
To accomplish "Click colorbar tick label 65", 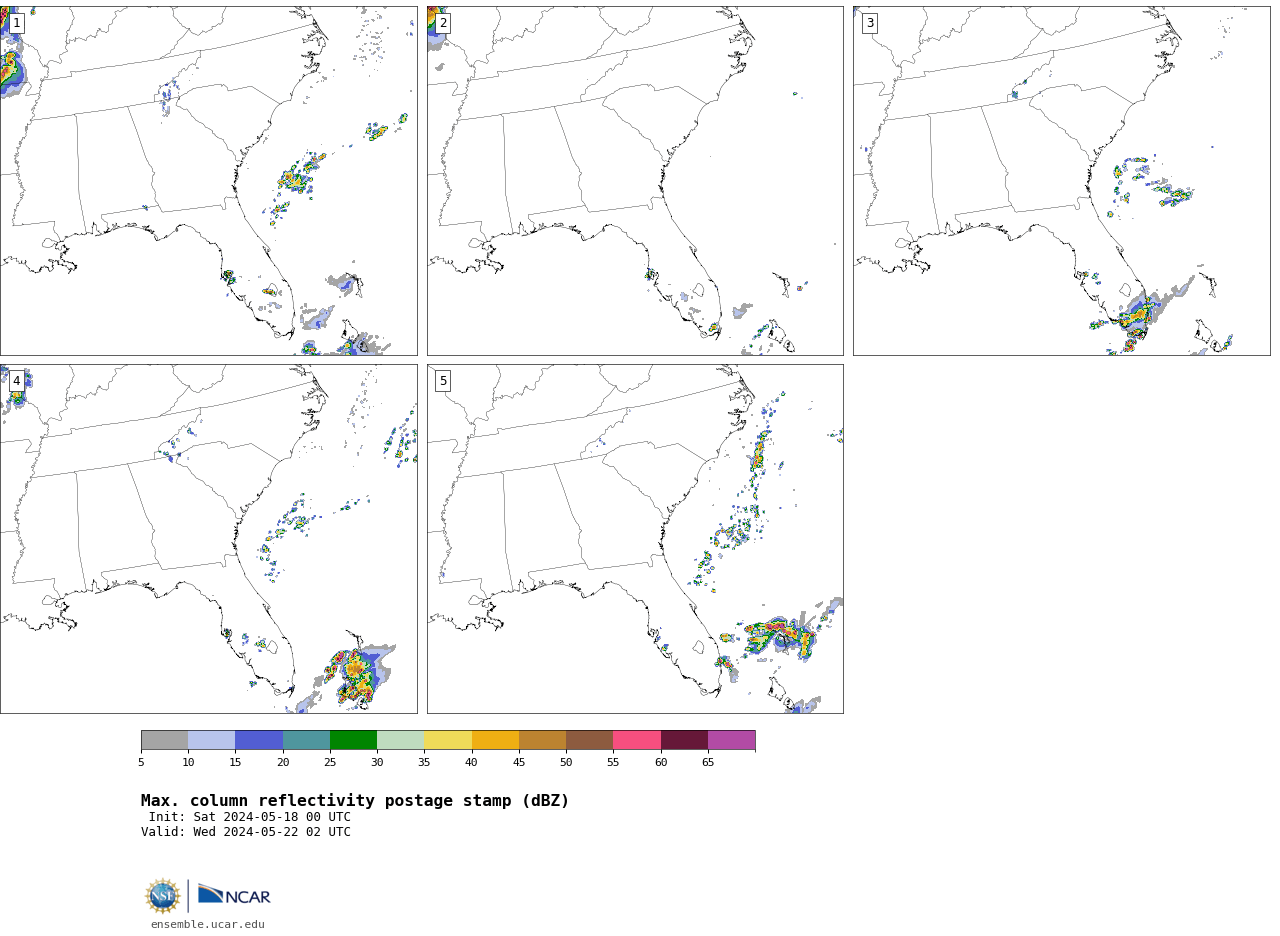I will pyautogui.click(x=708, y=763).
